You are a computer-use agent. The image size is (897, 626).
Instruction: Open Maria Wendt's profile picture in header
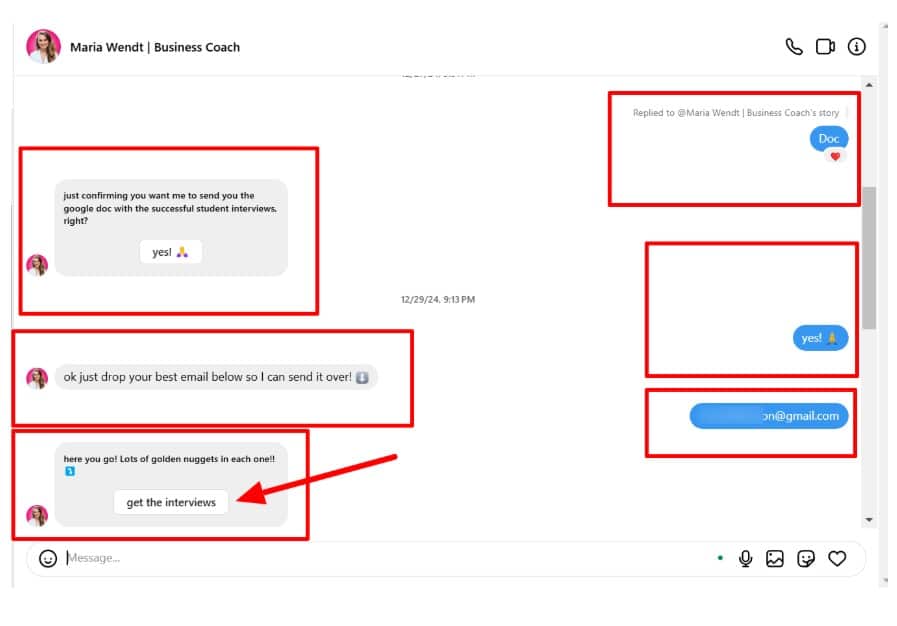click(43, 47)
